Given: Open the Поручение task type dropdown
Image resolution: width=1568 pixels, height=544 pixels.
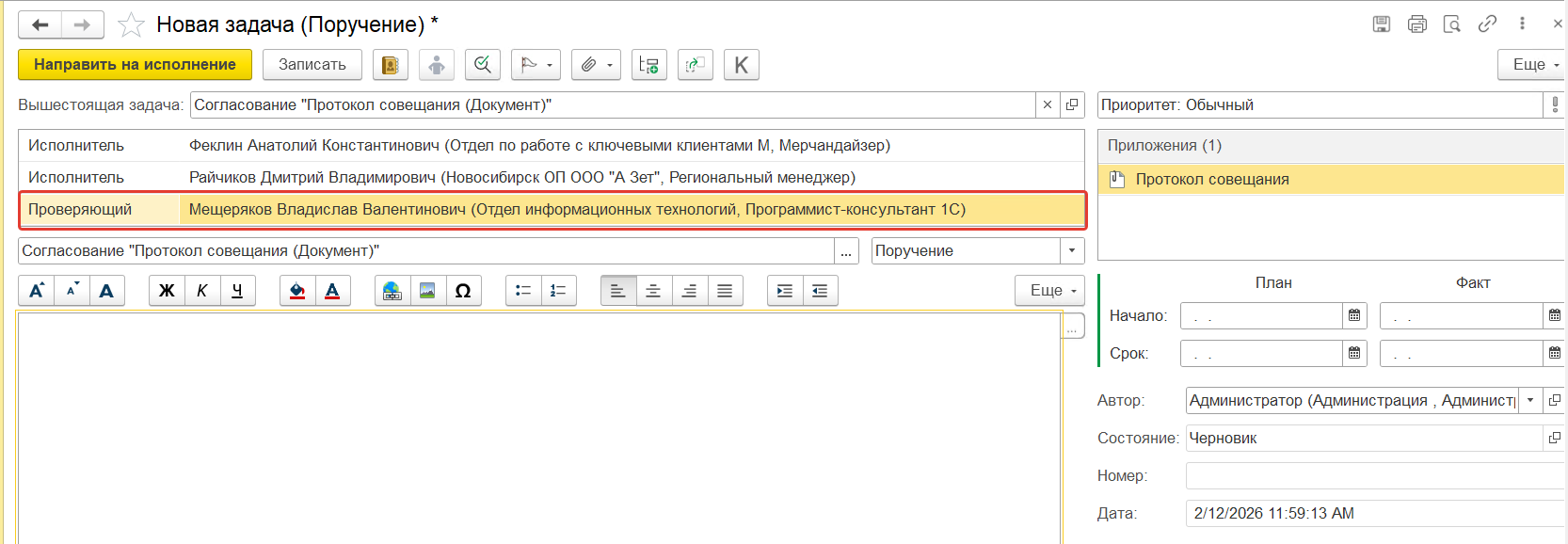Looking at the screenshot, I should (x=1071, y=251).
